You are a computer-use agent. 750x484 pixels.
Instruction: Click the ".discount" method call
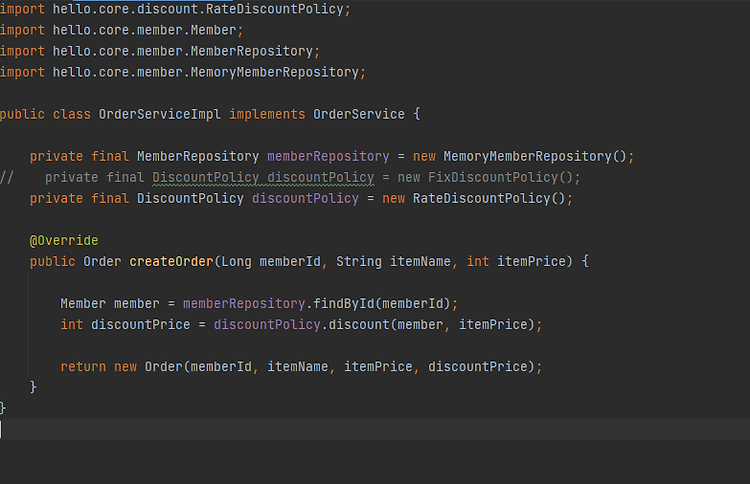(355, 325)
